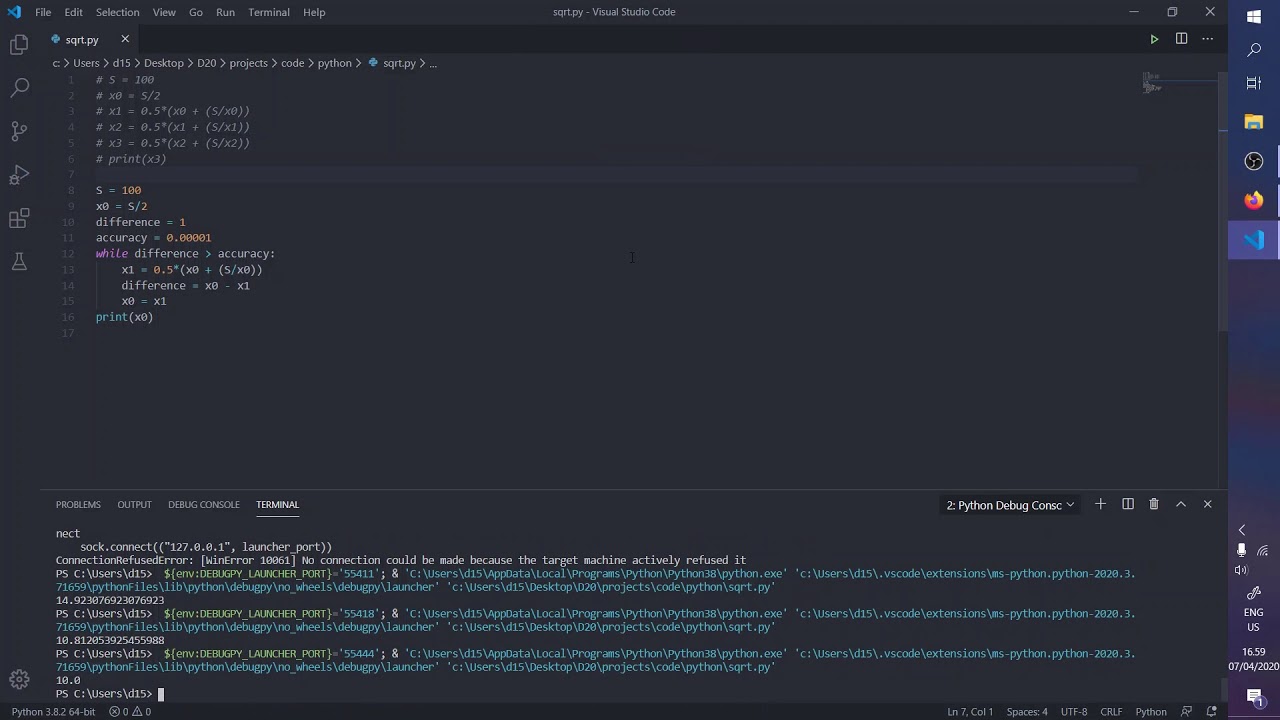The height and width of the screenshot is (720, 1280).
Task: Kill the terminal with trash icon
Action: pyautogui.click(x=1154, y=504)
